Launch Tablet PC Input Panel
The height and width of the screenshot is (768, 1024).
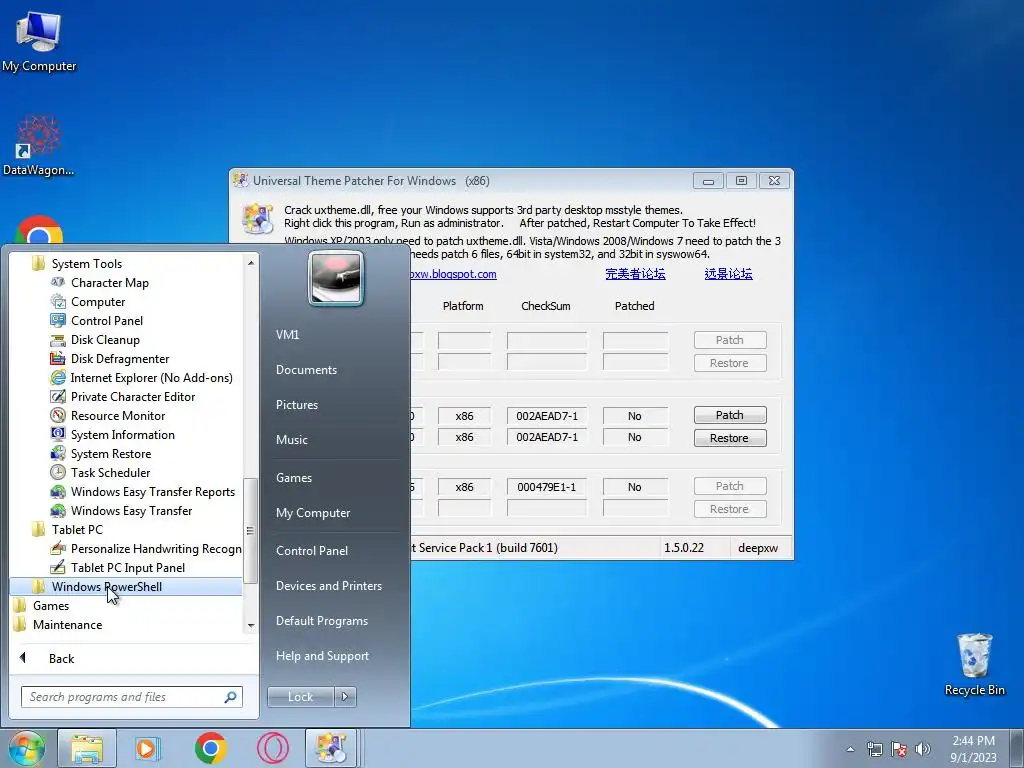[x=127, y=568]
